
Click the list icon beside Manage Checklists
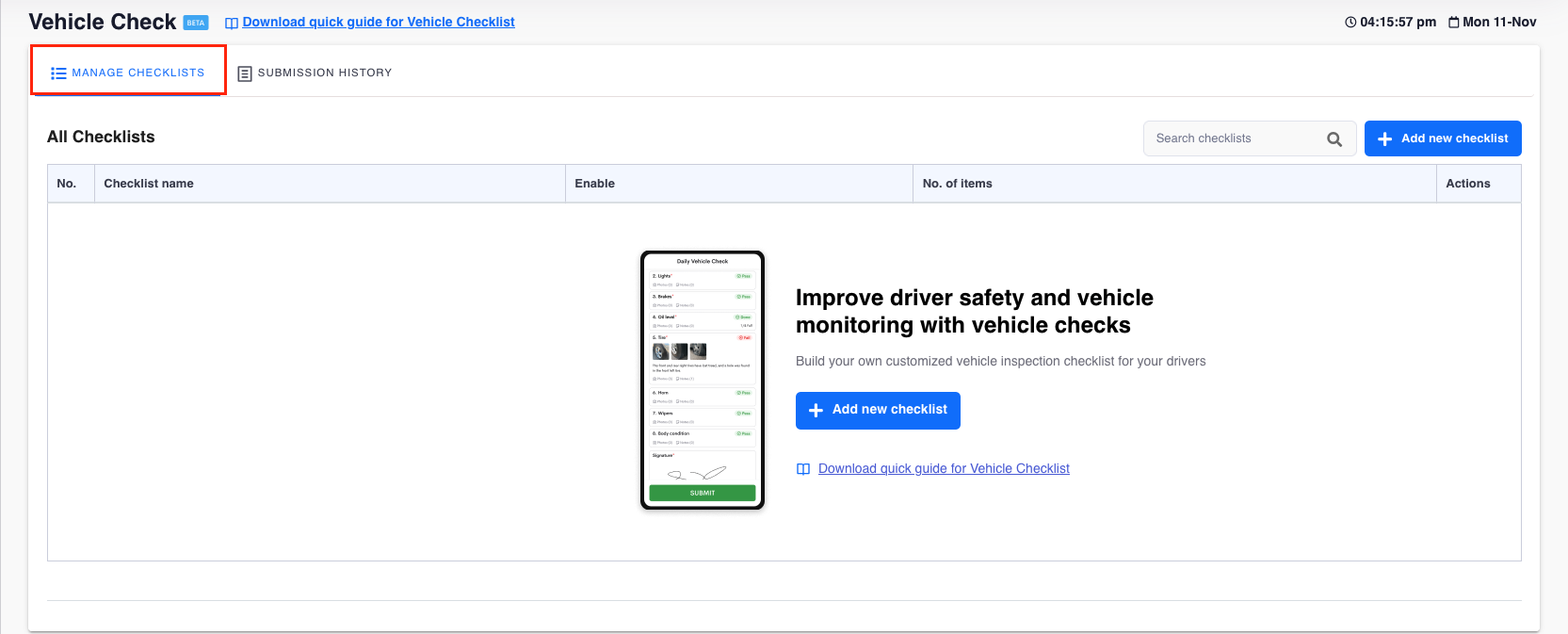[x=58, y=73]
